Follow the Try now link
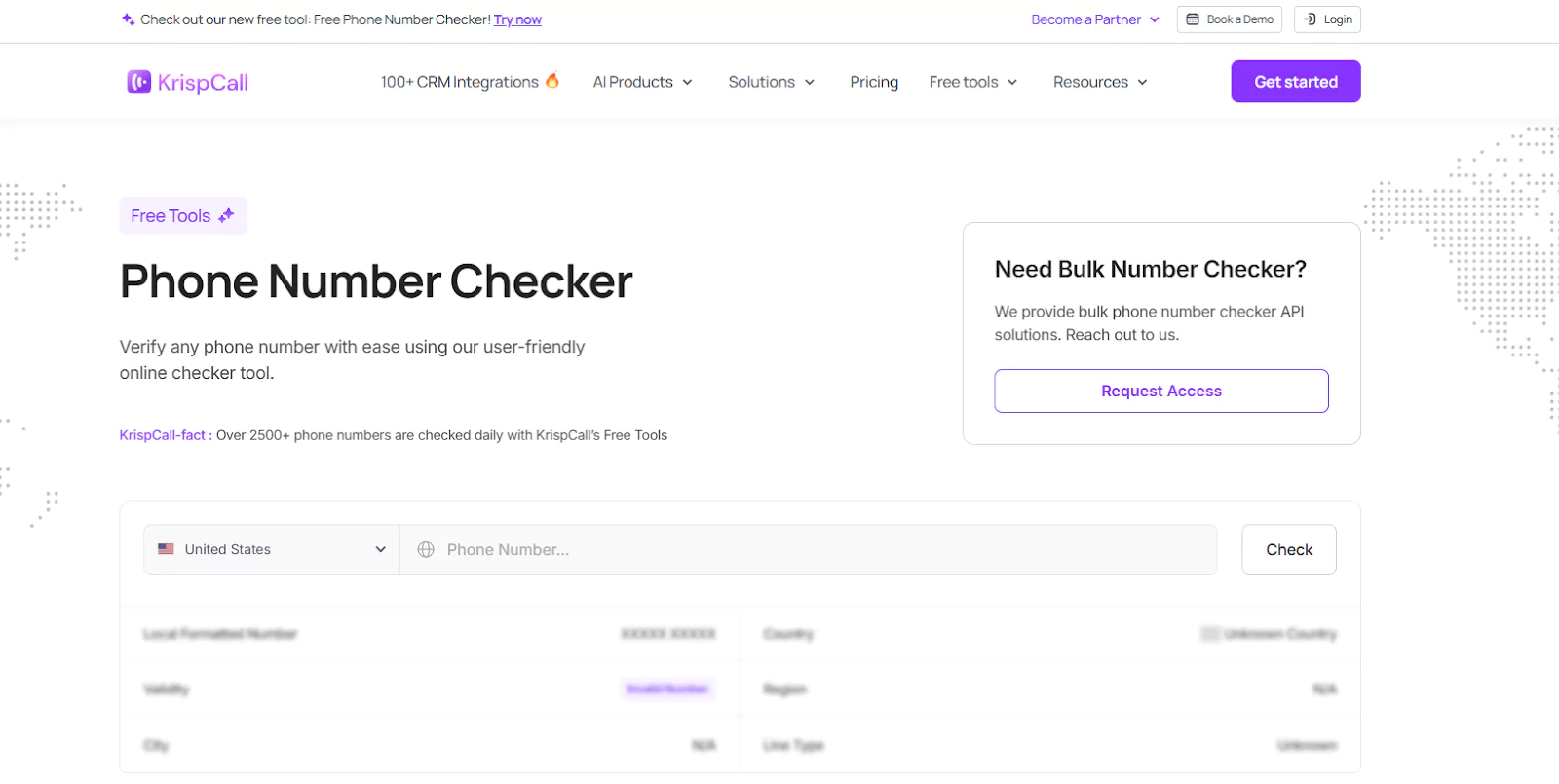Screen dimensions: 1559x784 pyautogui.click(x=517, y=19)
